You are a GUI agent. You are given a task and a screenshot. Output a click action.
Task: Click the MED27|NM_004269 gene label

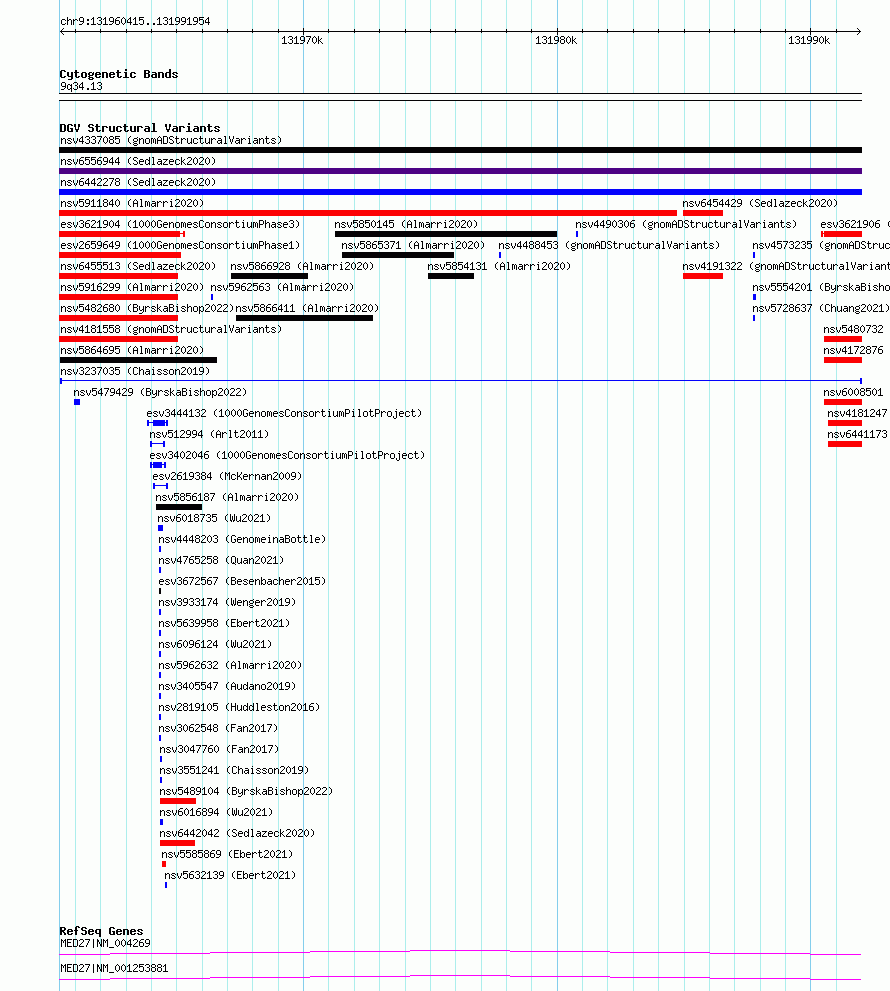pyautogui.click(x=105, y=944)
